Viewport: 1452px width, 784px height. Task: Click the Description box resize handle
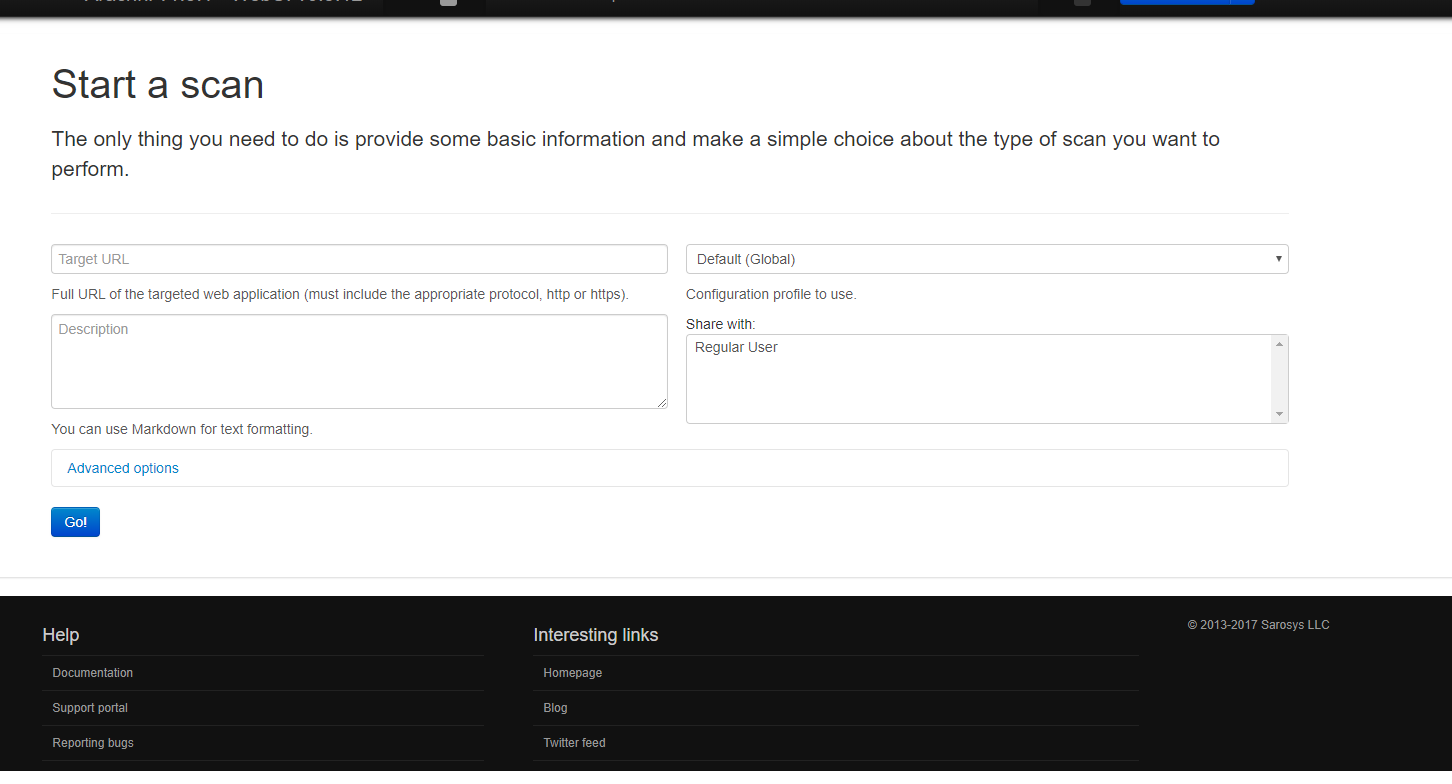coord(661,402)
